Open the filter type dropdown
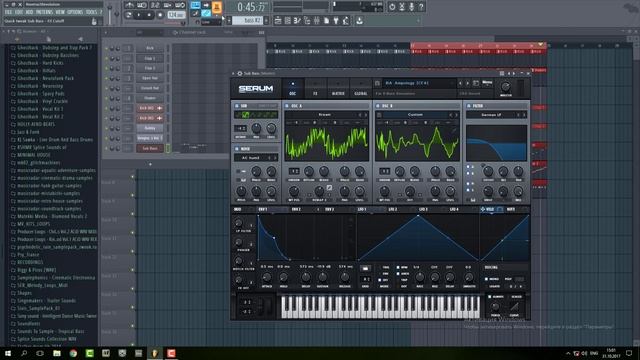Screen dimensions: 640x360 pos(491,115)
